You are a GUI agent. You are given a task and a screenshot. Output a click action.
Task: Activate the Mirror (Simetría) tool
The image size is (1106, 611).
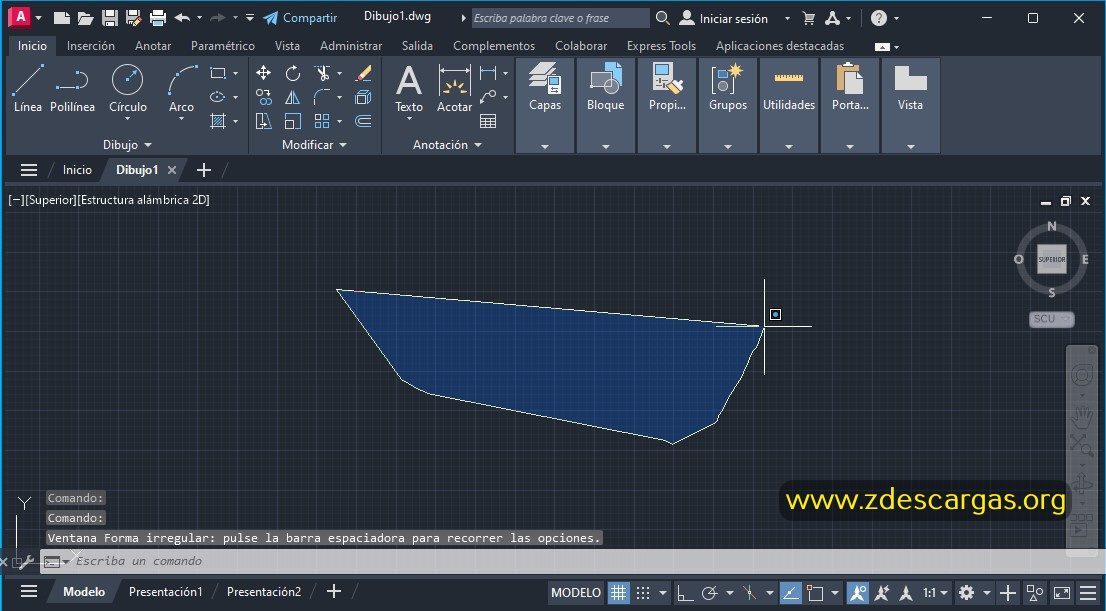[293, 97]
